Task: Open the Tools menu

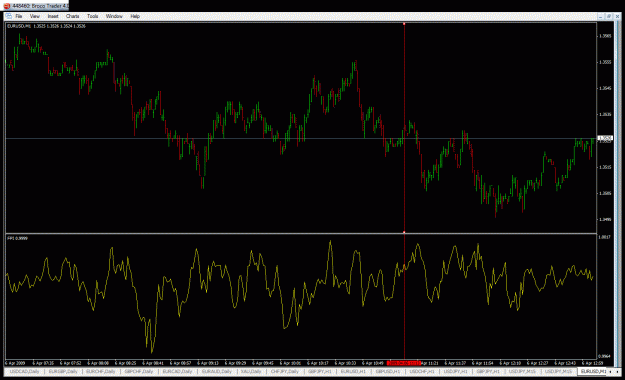Action: pyautogui.click(x=92, y=16)
